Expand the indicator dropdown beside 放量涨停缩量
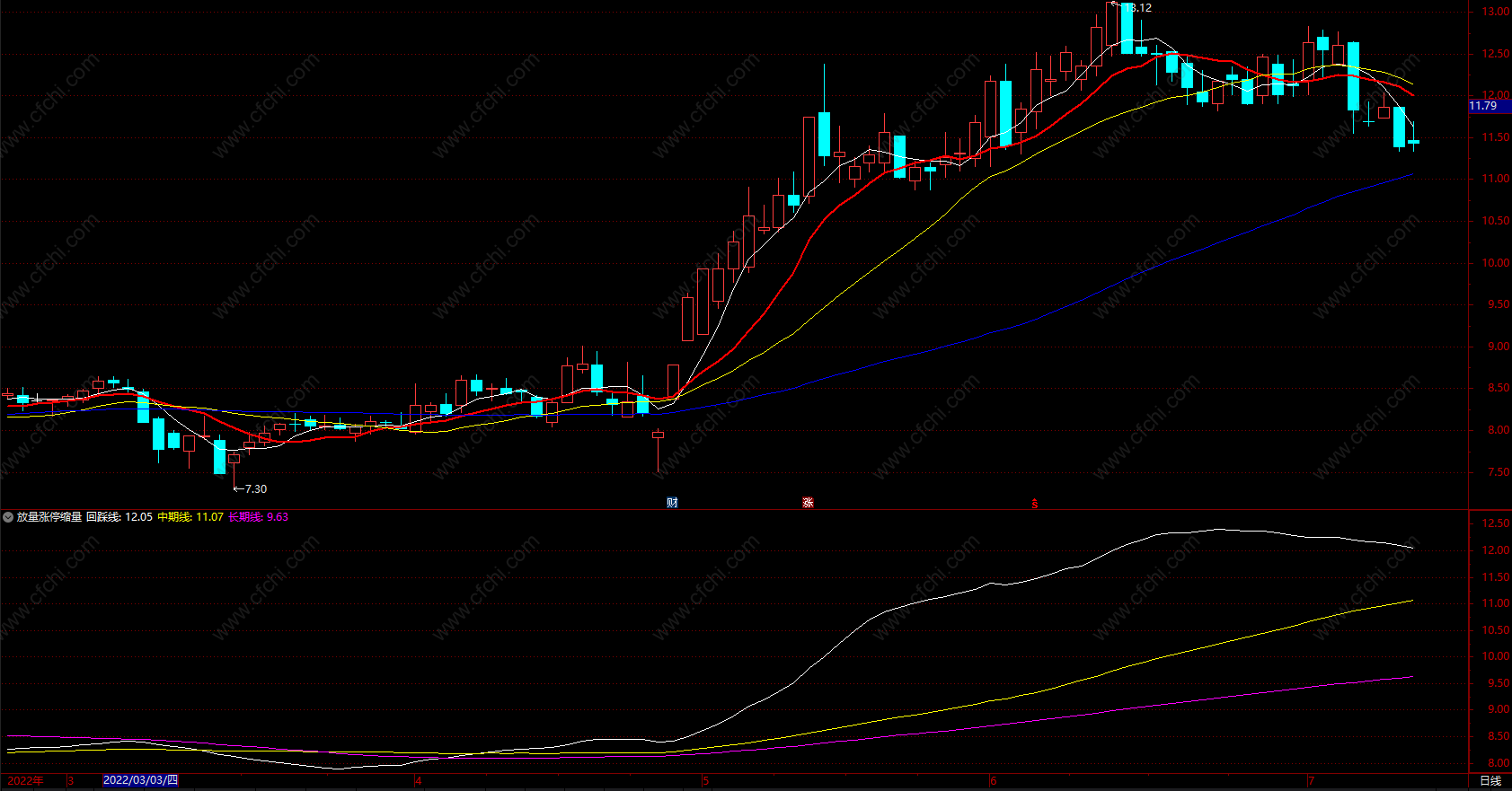Viewport: 1512px width, 791px height. (8, 517)
